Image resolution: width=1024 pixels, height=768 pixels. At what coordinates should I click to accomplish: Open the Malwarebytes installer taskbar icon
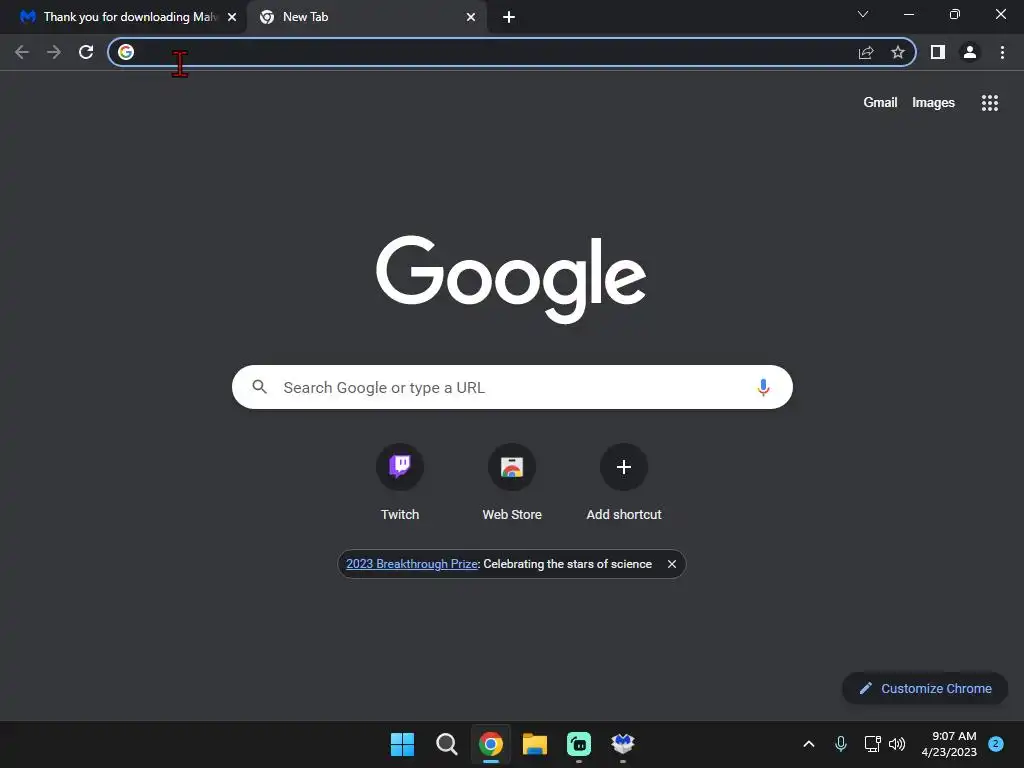[622, 744]
